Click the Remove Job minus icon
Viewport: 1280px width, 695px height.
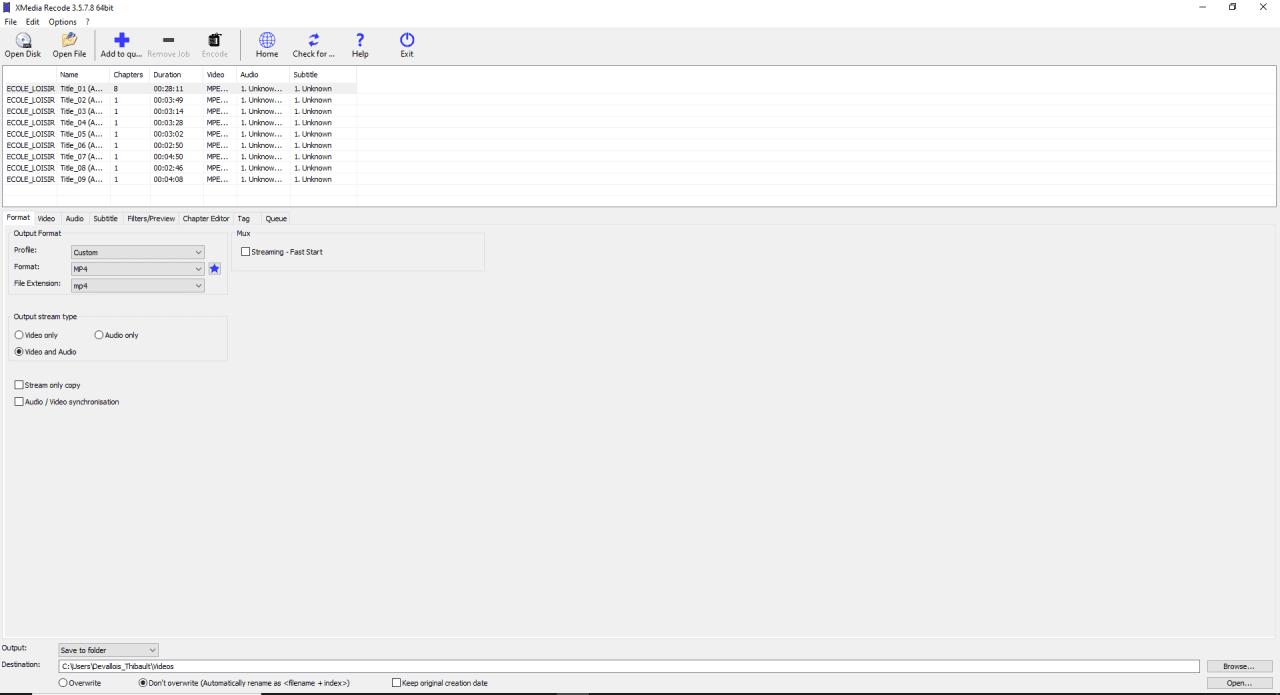pos(168,40)
